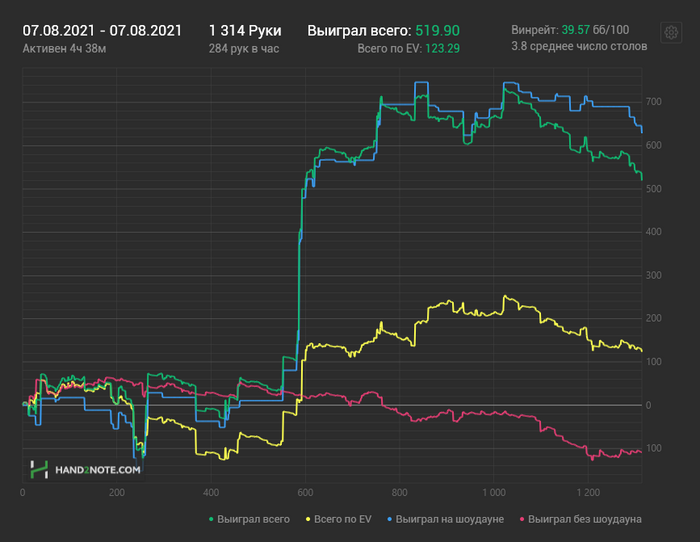Viewport: 700px width, 542px height.
Task: Hide 'Выиграл без шоудауна' series via legend
Action: point(584,519)
